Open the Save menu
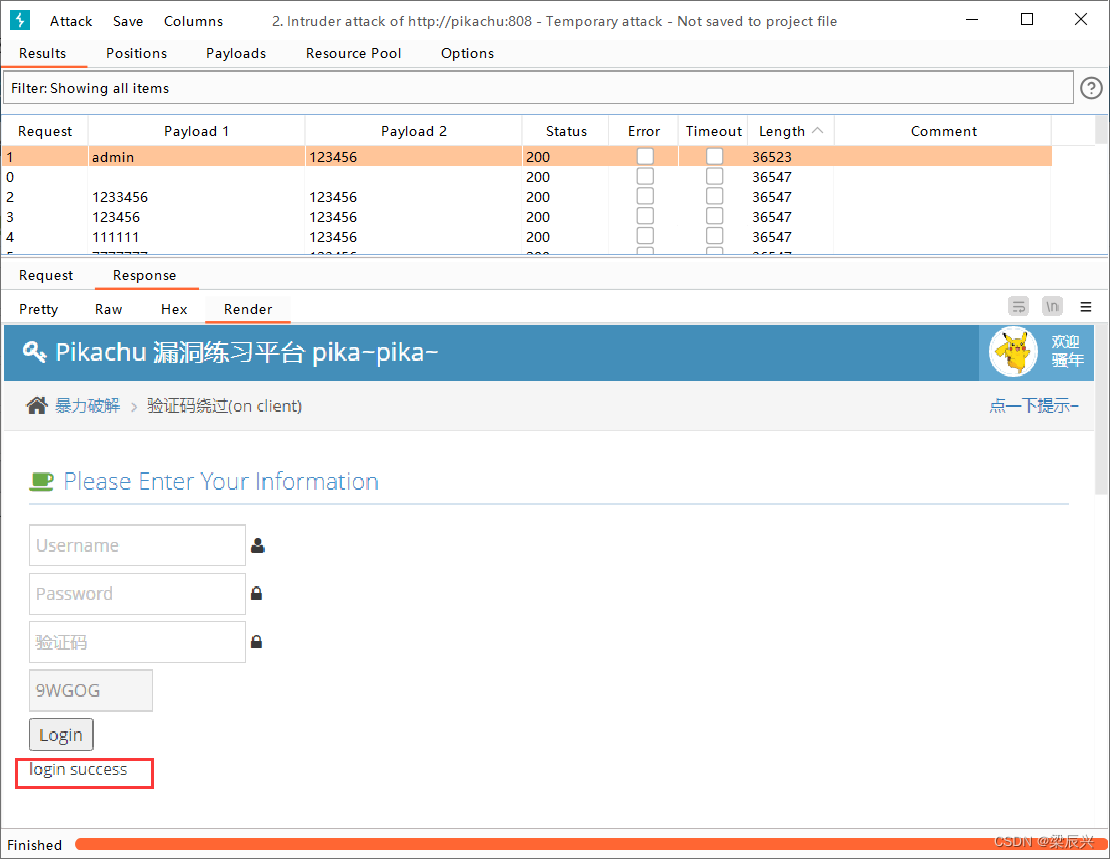 pyautogui.click(x=128, y=21)
